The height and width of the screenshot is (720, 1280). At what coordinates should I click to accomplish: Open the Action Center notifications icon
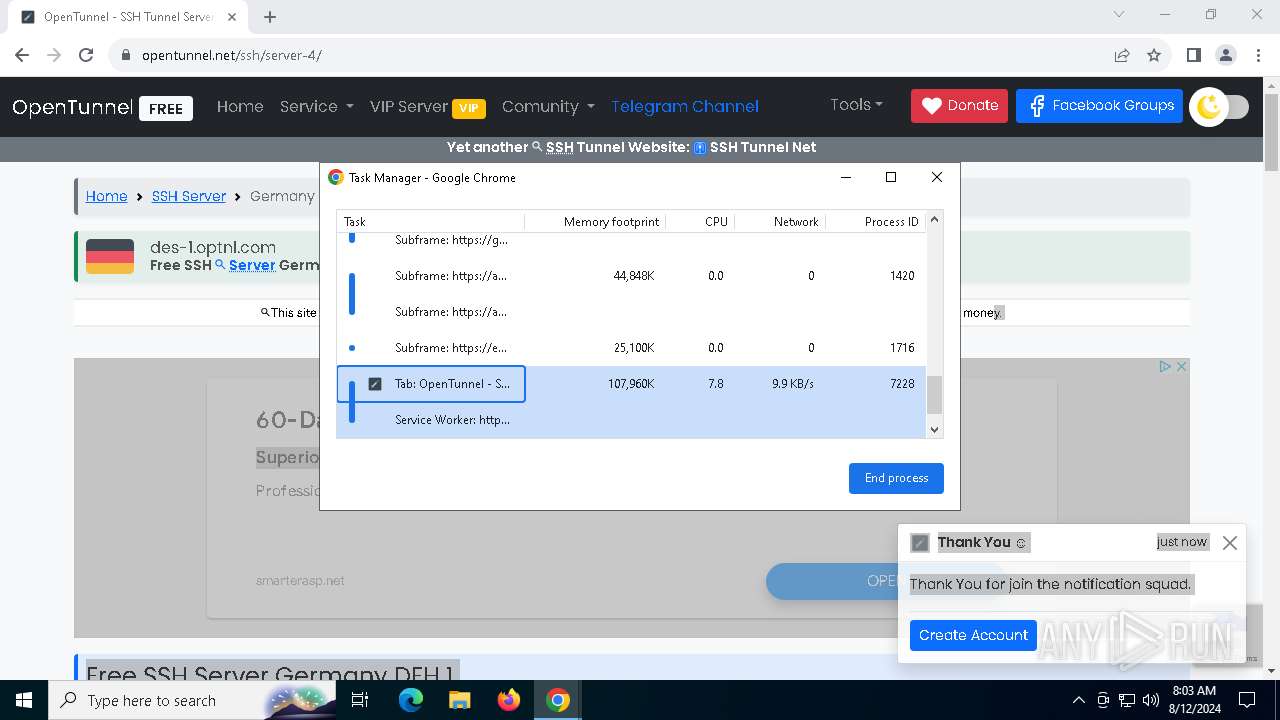pos(1247,700)
